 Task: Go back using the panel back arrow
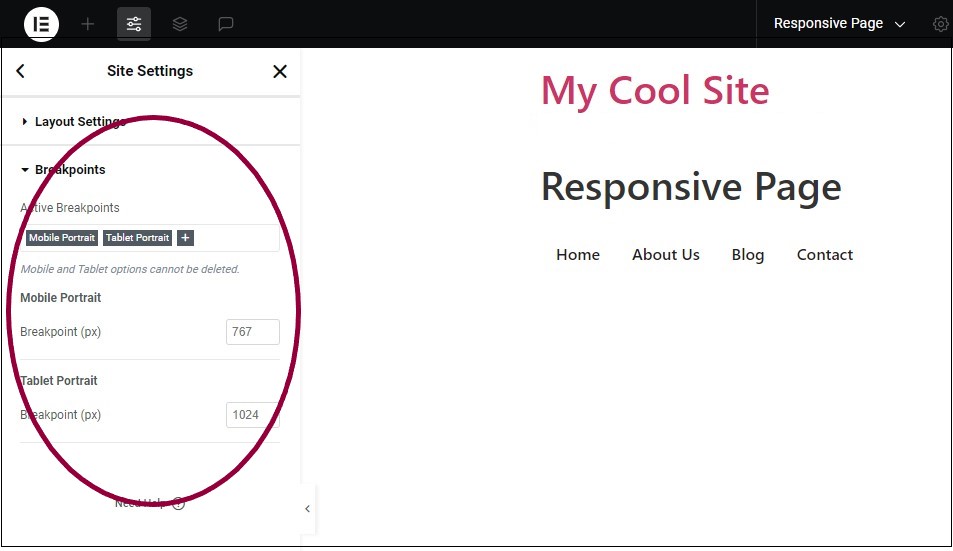(x=21, y=71)
